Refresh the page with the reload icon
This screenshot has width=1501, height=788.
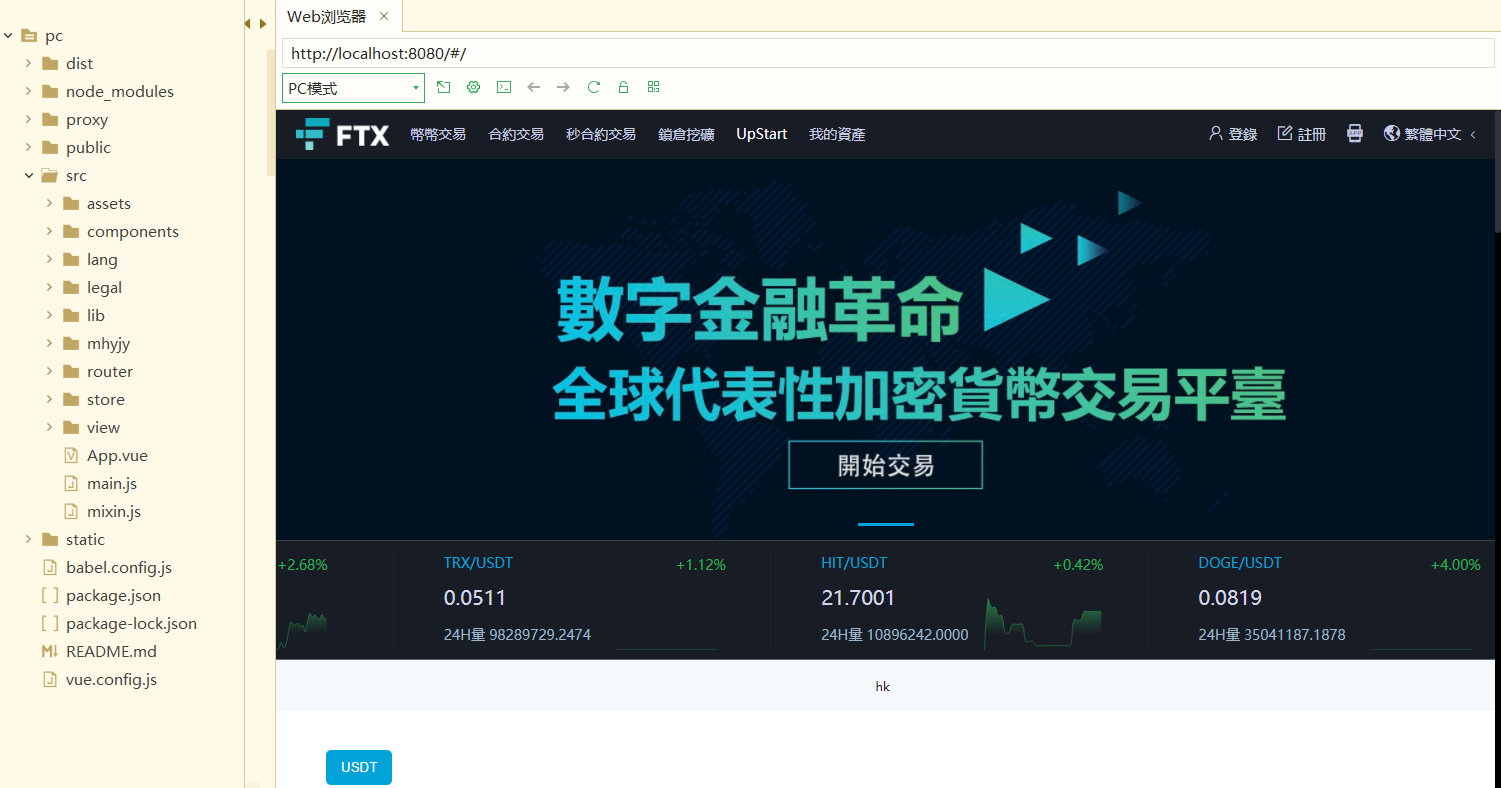point(593,87)
